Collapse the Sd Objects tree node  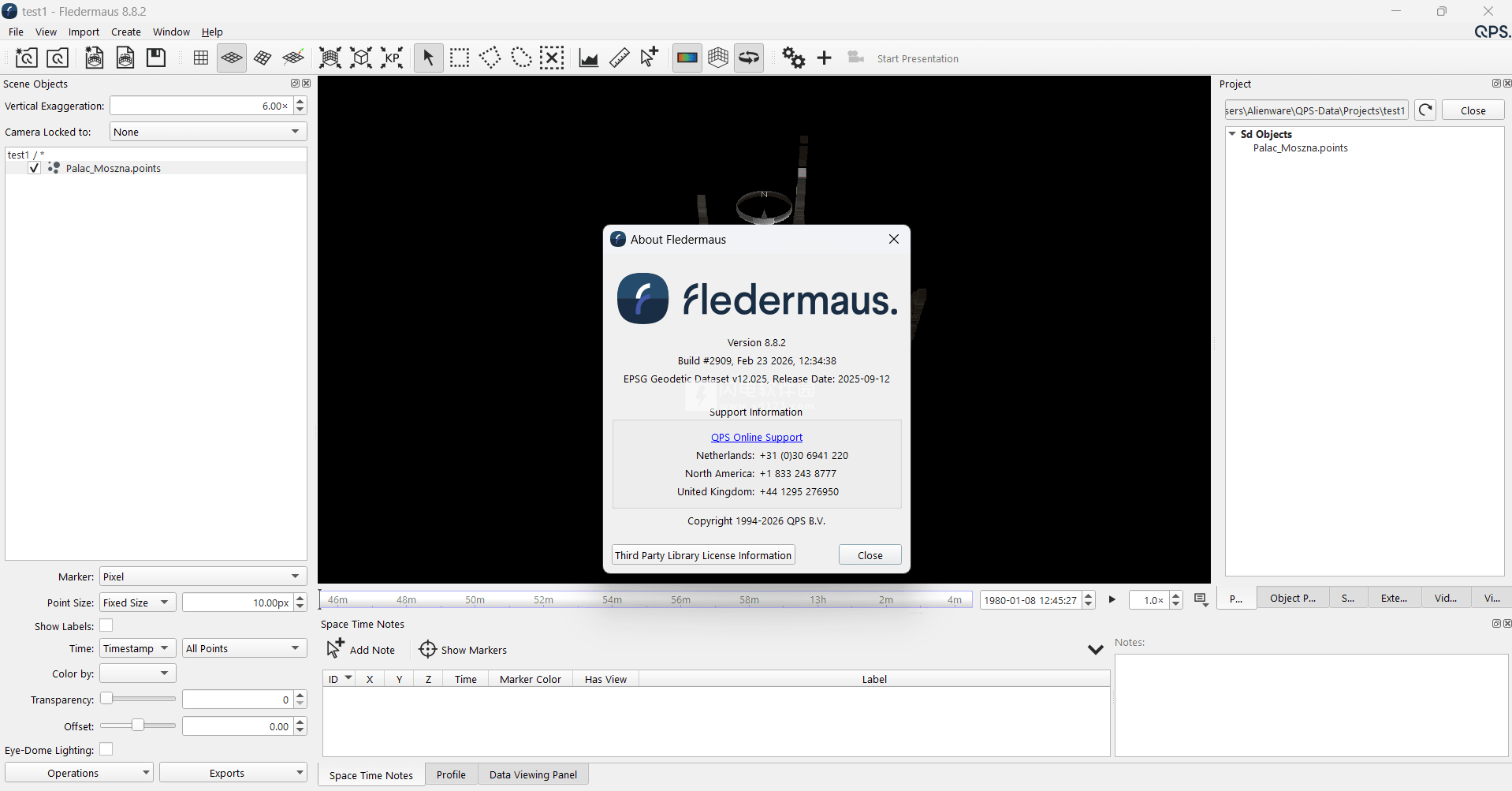tap(1232, 134)
